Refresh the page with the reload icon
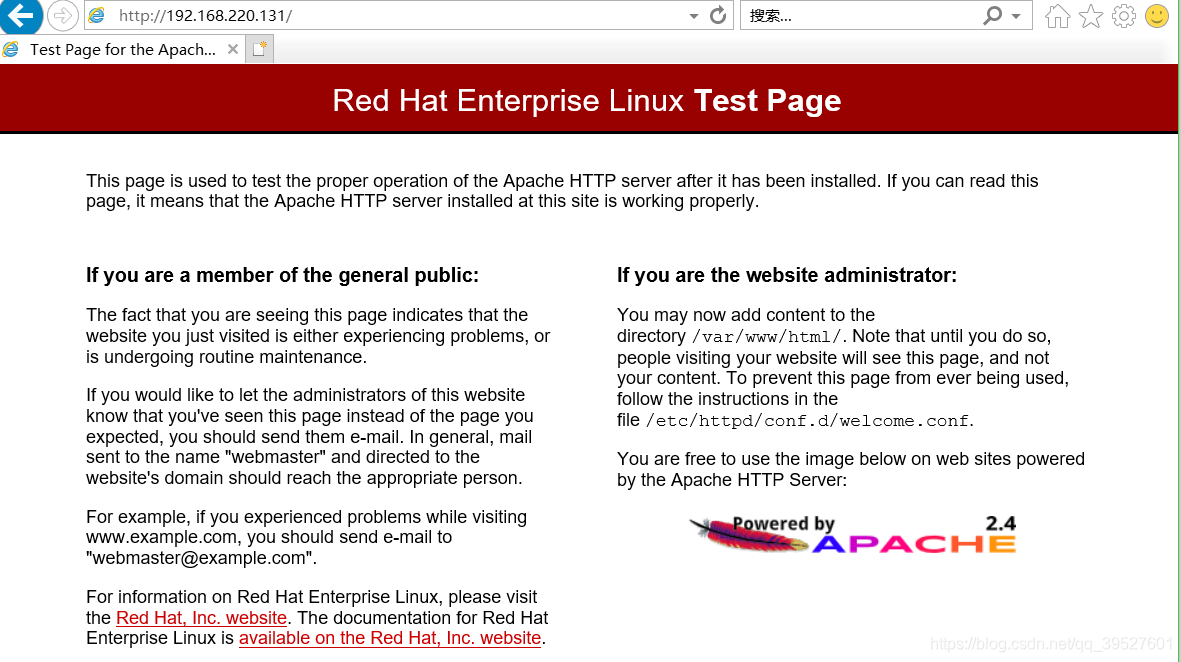Screen dimensions: 1181x662 point(718,15)
